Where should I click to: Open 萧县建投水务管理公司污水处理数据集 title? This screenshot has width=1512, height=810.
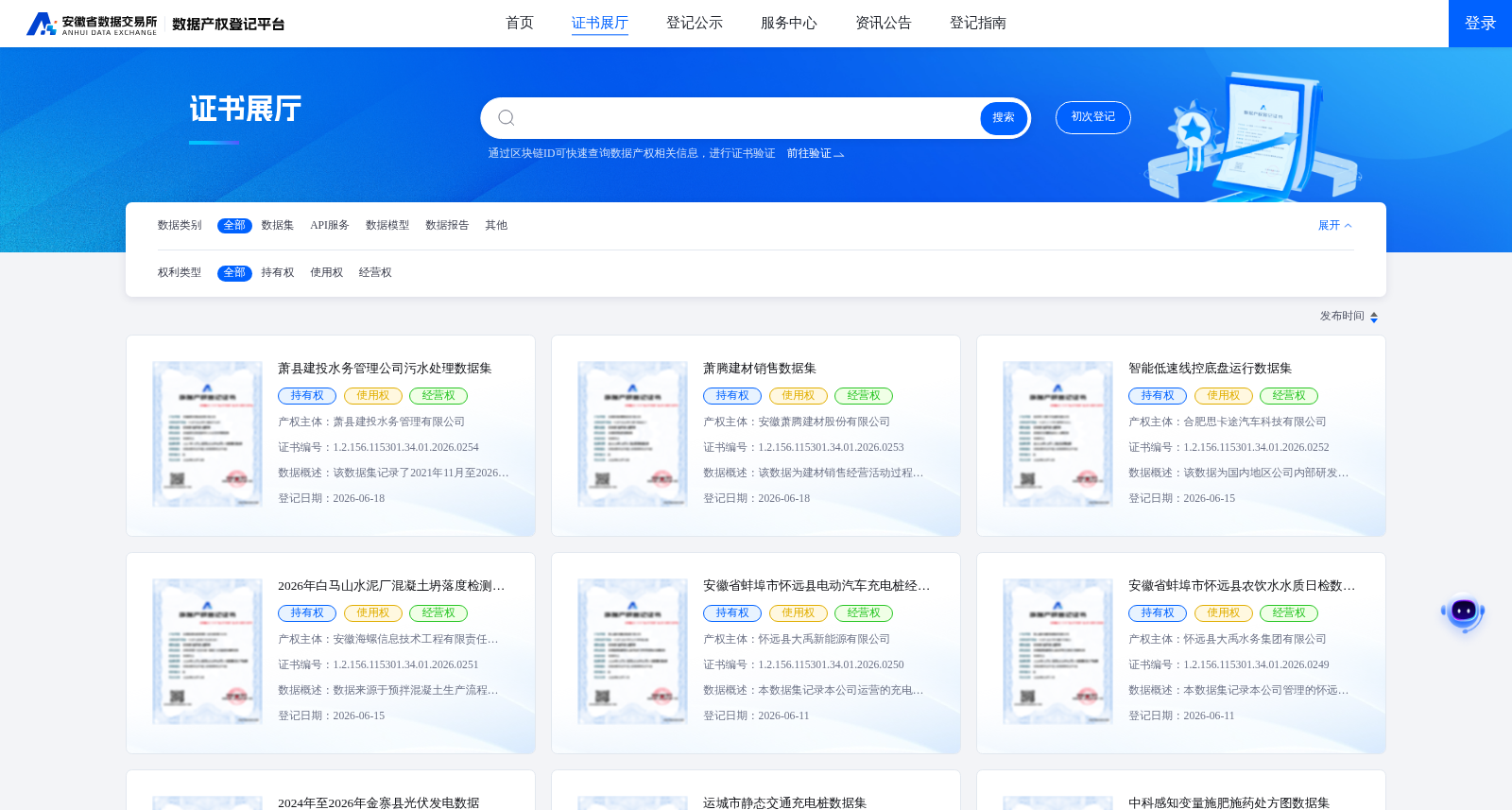385,369
